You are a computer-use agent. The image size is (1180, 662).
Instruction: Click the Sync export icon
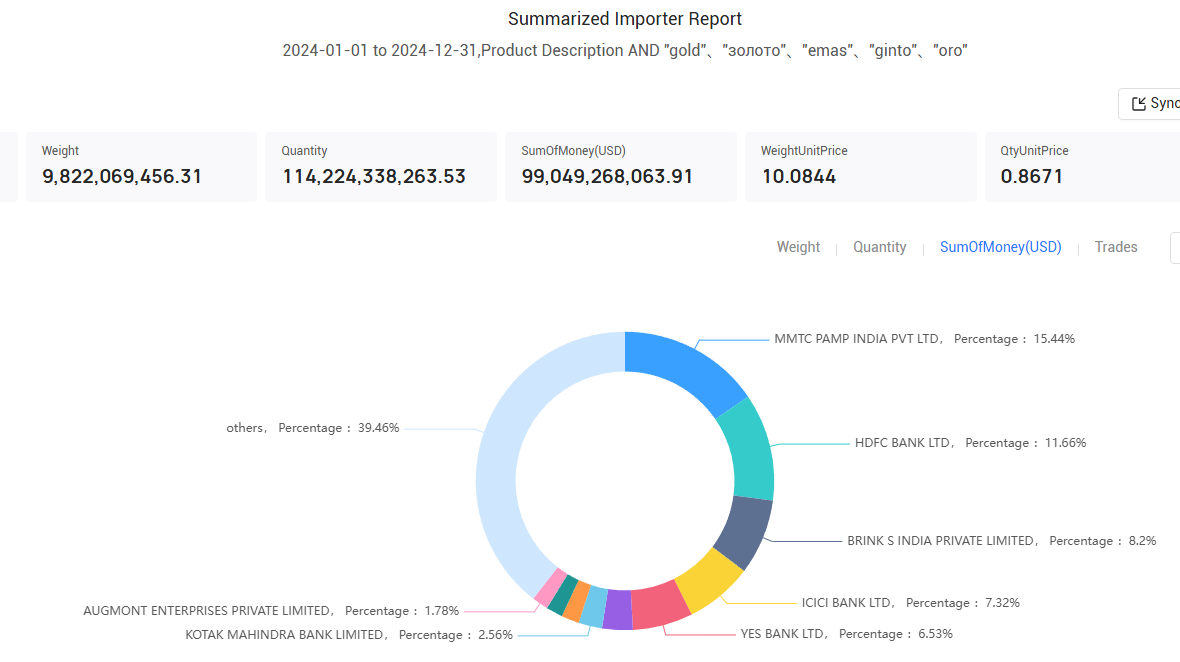click(1139, 104)
